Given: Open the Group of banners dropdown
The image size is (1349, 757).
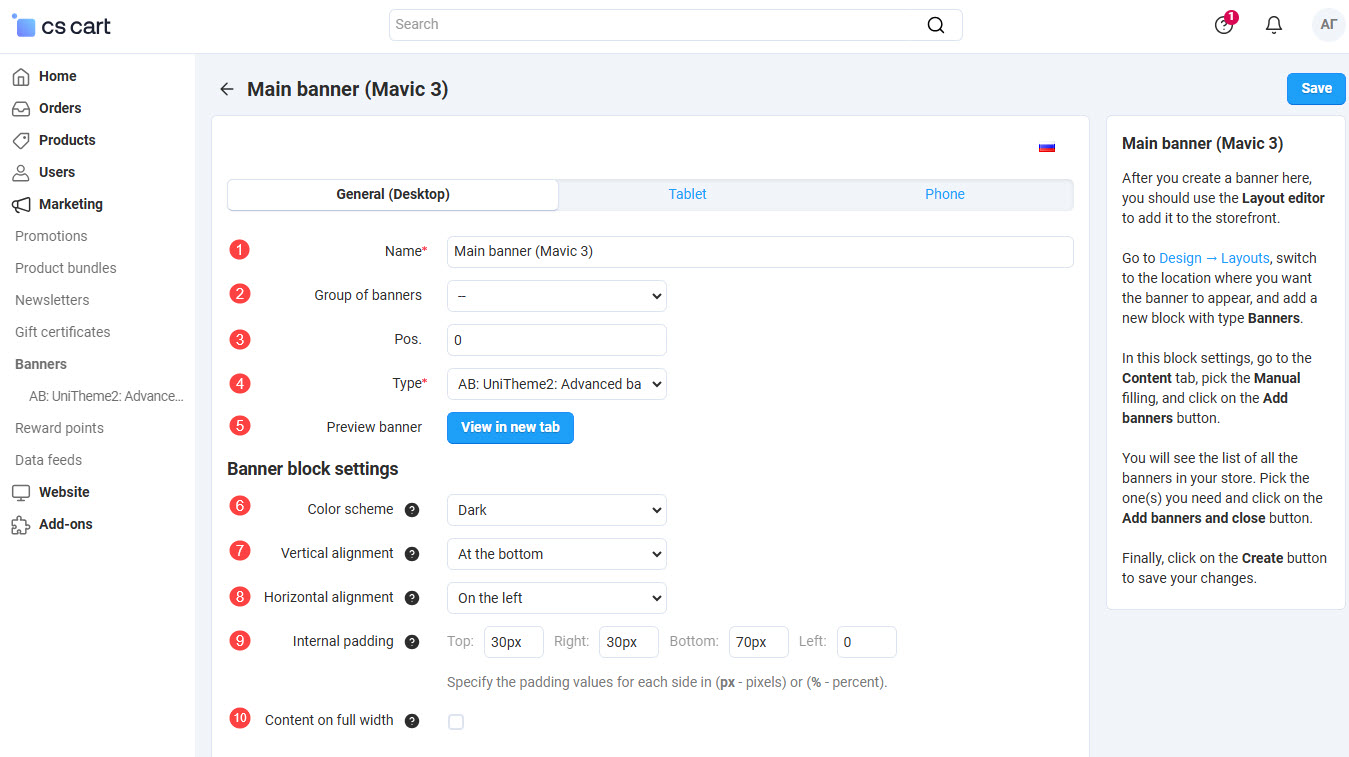Looking at the screenshot, I should [557, 296].
